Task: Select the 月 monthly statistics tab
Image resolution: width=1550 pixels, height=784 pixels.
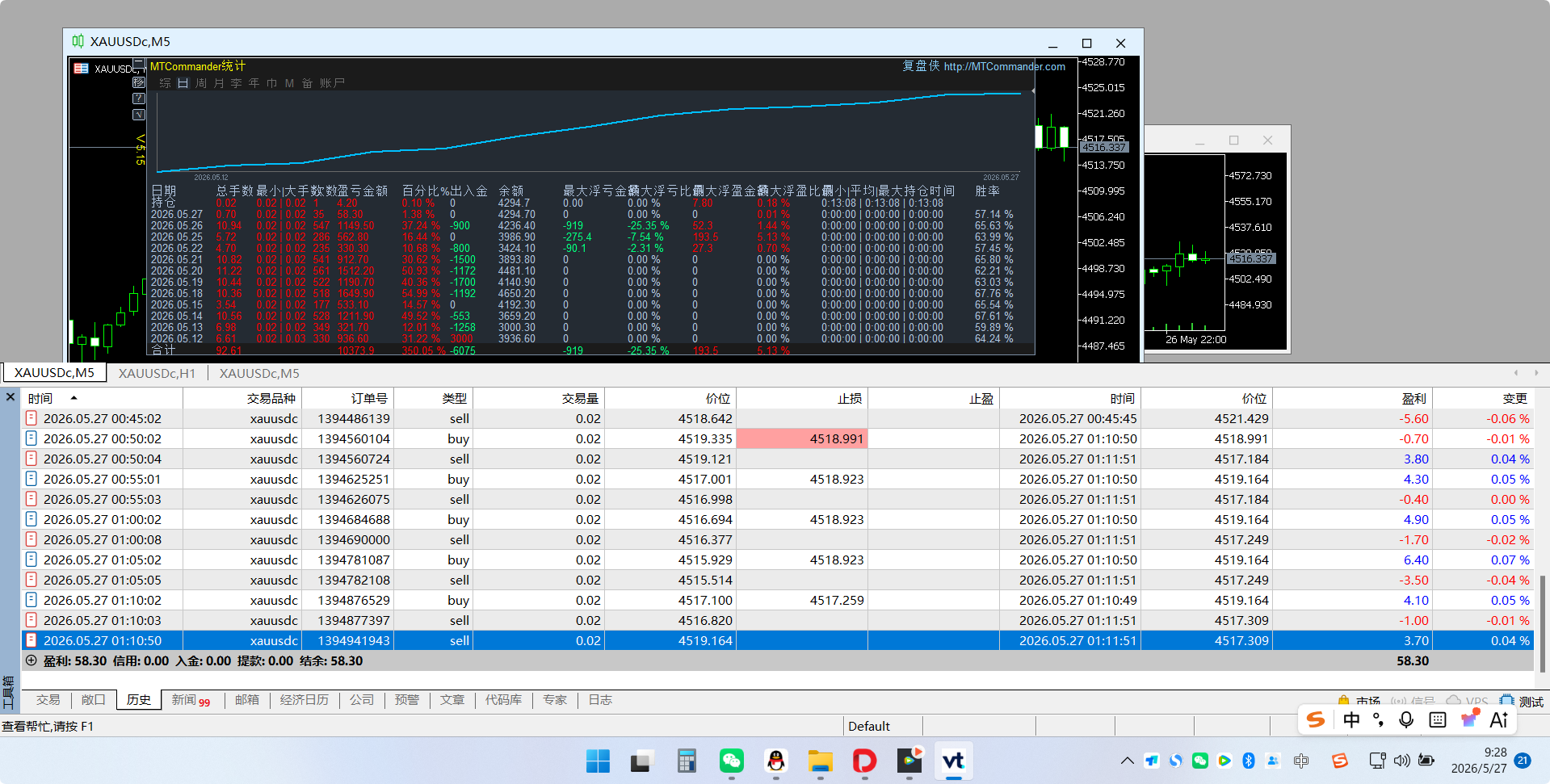Action: click(x=218, y=83)
